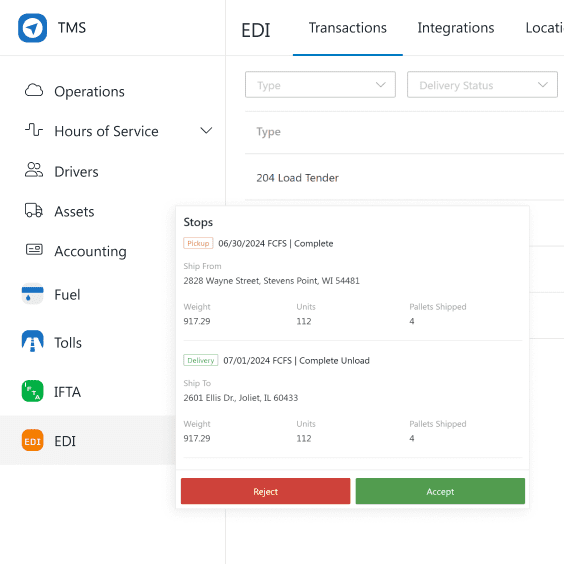
Task: Accept the load tender
Action: tap(440, 491)
